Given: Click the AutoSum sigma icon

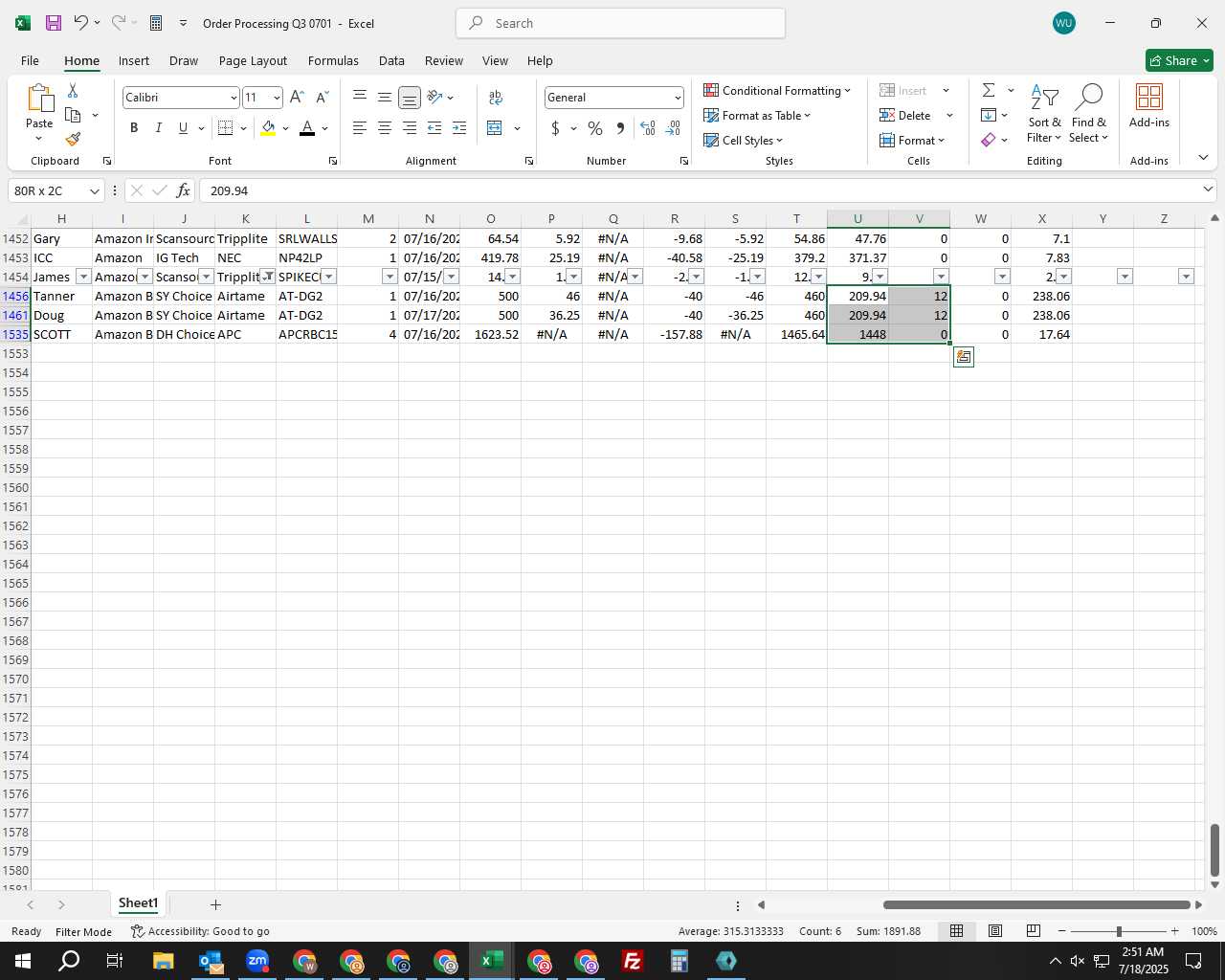Looking at the screenshot, I should coord(989,90).
